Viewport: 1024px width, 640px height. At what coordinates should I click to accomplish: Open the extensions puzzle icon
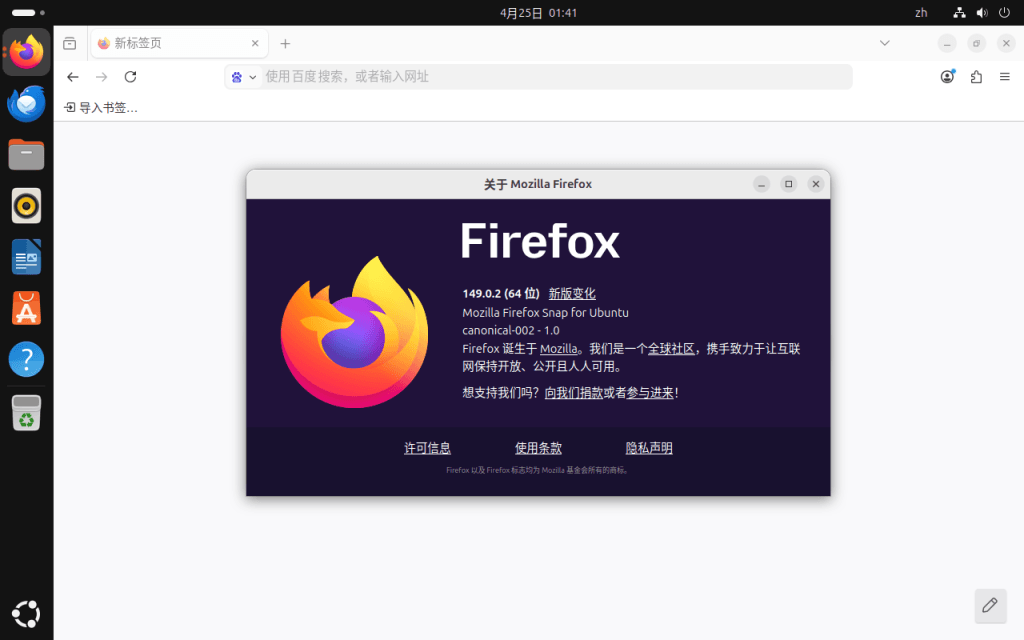point(976,77)
